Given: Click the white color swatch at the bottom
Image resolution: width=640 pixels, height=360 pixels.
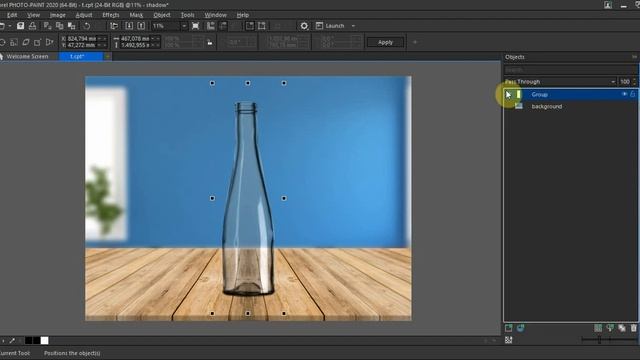Looking at the screenshot, I should point(44,340).
